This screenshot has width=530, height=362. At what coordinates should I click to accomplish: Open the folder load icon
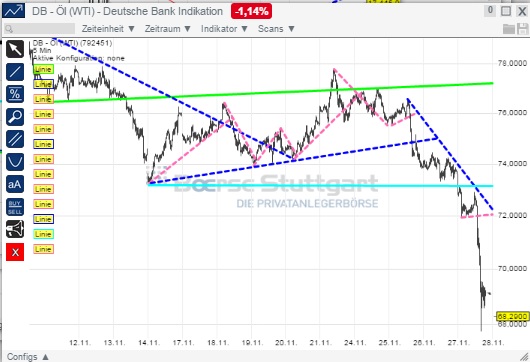coord(508,29)
